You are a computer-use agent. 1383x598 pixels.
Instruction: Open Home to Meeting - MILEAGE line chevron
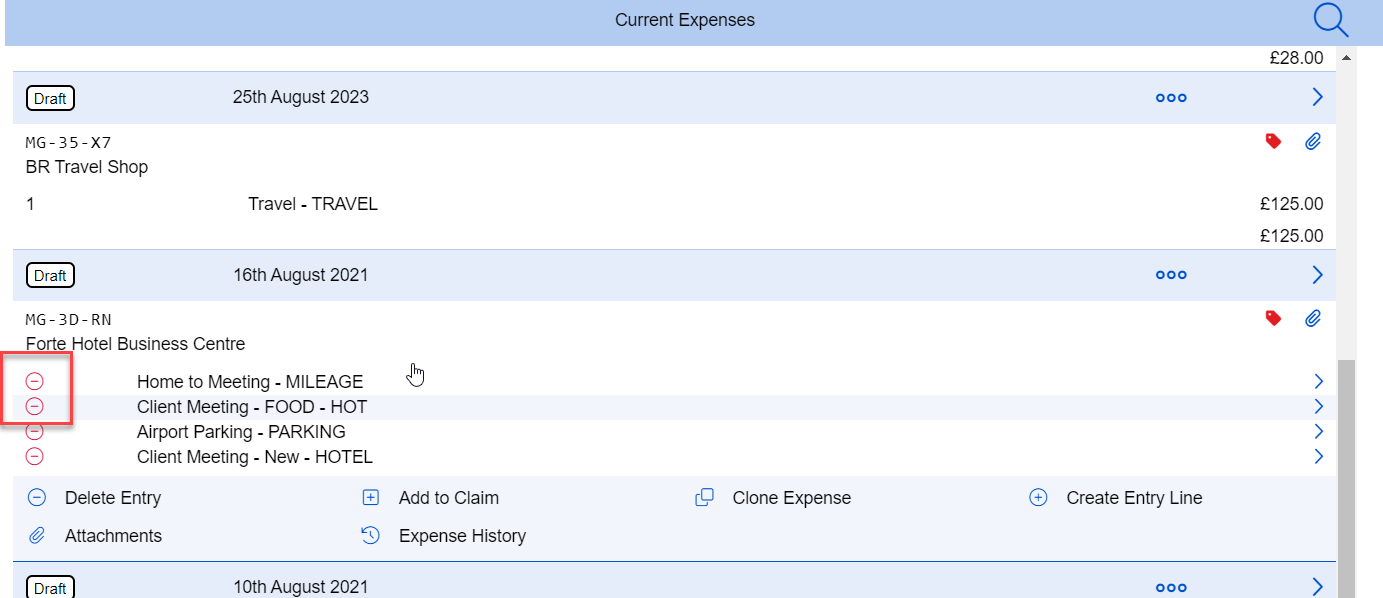1319,381
